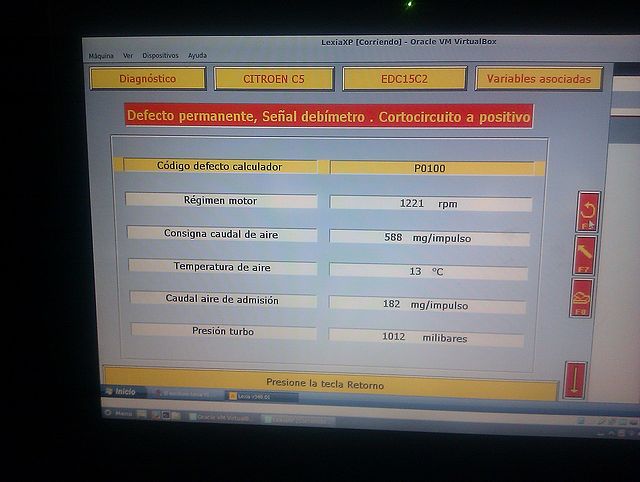Image resolution: width=640 pixels, height=482 pixels.
Task: Open the Ayuda menu
Action: tap(198, 56)
